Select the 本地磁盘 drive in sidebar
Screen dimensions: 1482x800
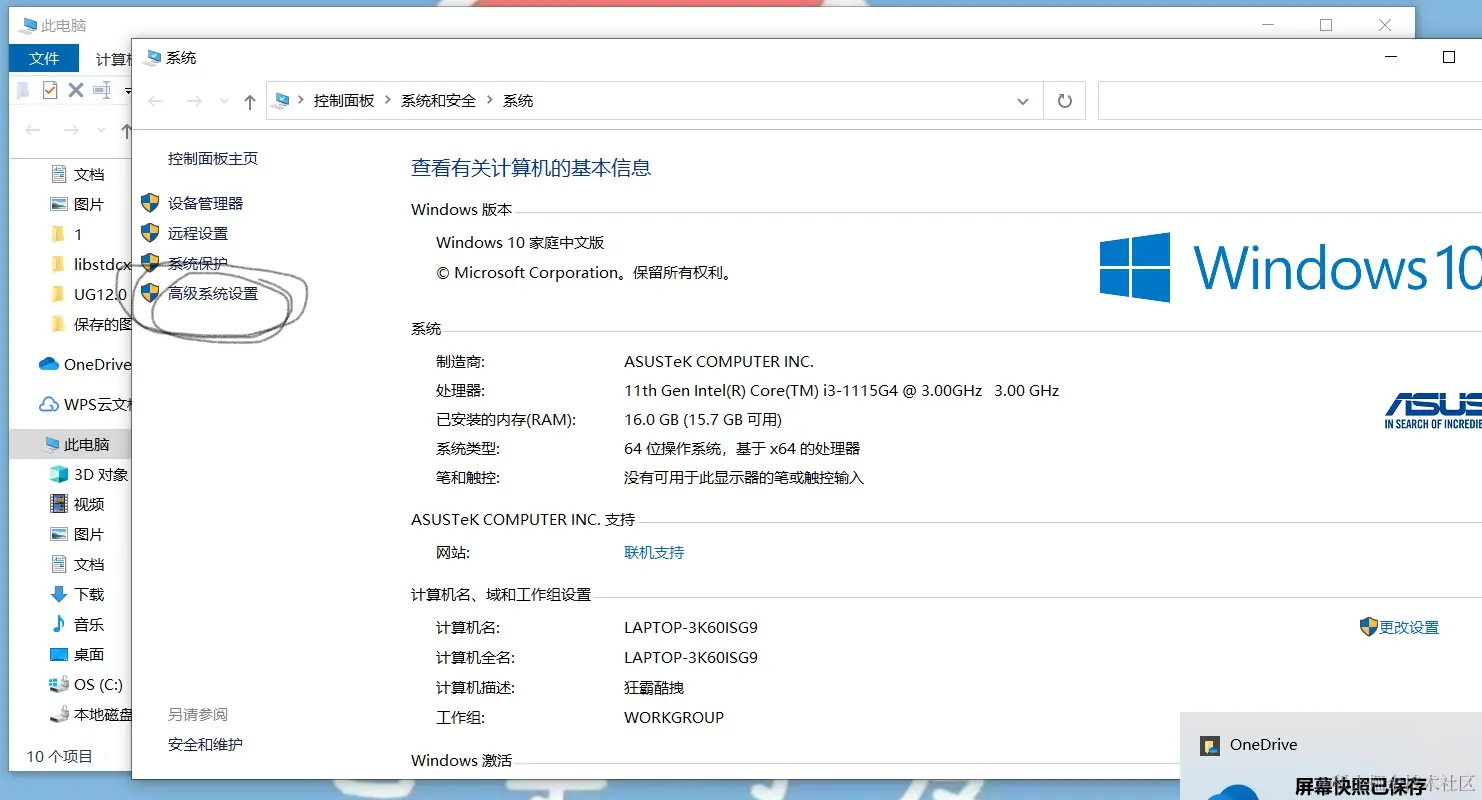coord(90,714)
